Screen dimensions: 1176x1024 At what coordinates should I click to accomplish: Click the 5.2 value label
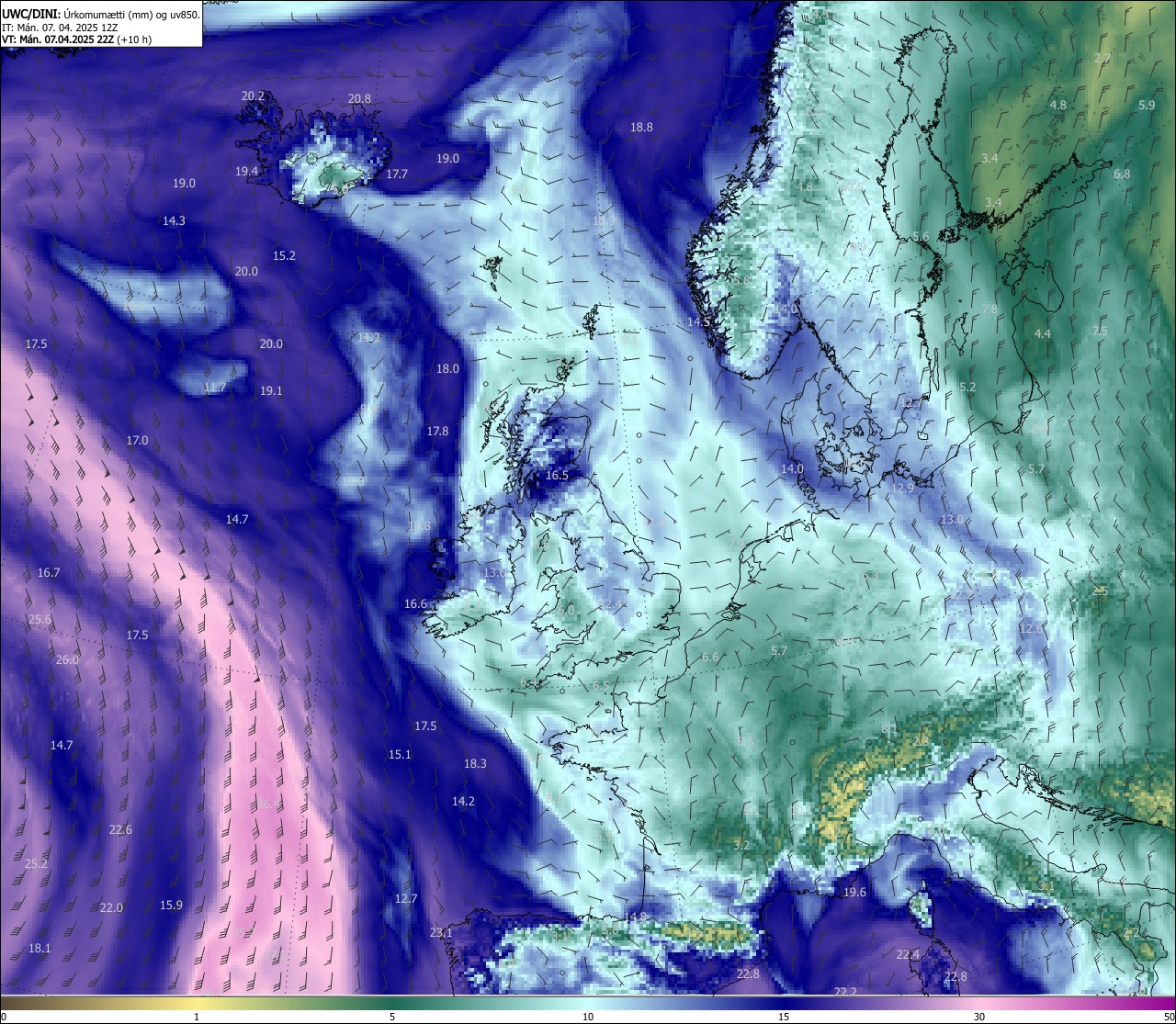(x=967, y=388)
